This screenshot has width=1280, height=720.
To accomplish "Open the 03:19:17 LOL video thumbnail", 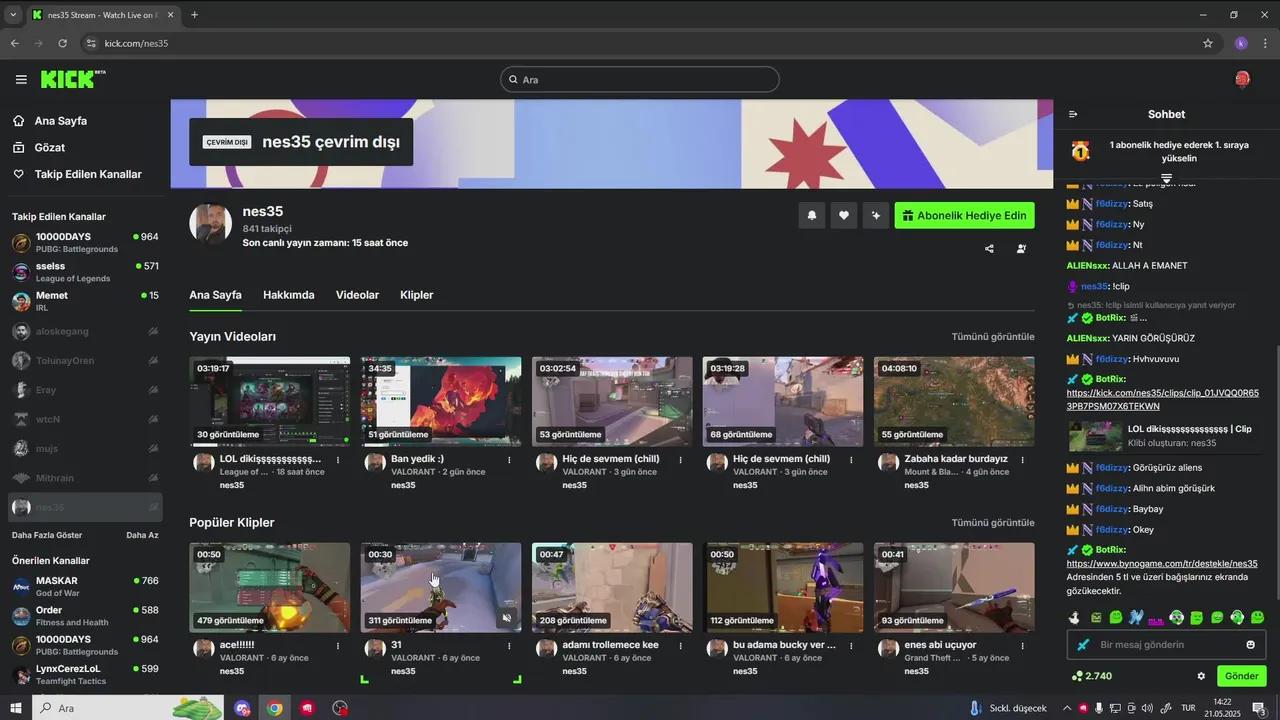I will click(x=270, y=401).
